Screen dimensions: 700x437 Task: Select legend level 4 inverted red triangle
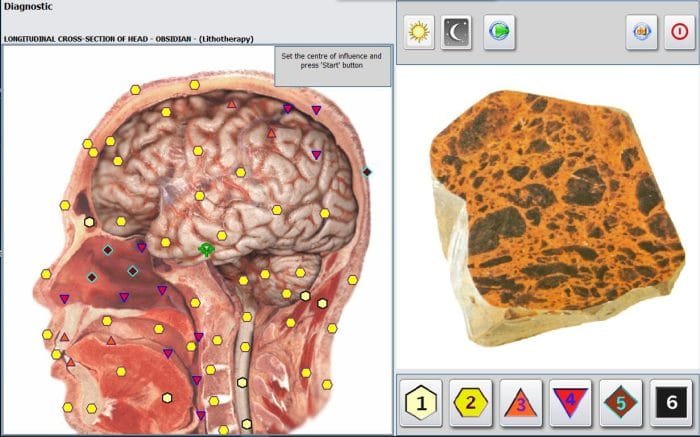pos(571,403)
